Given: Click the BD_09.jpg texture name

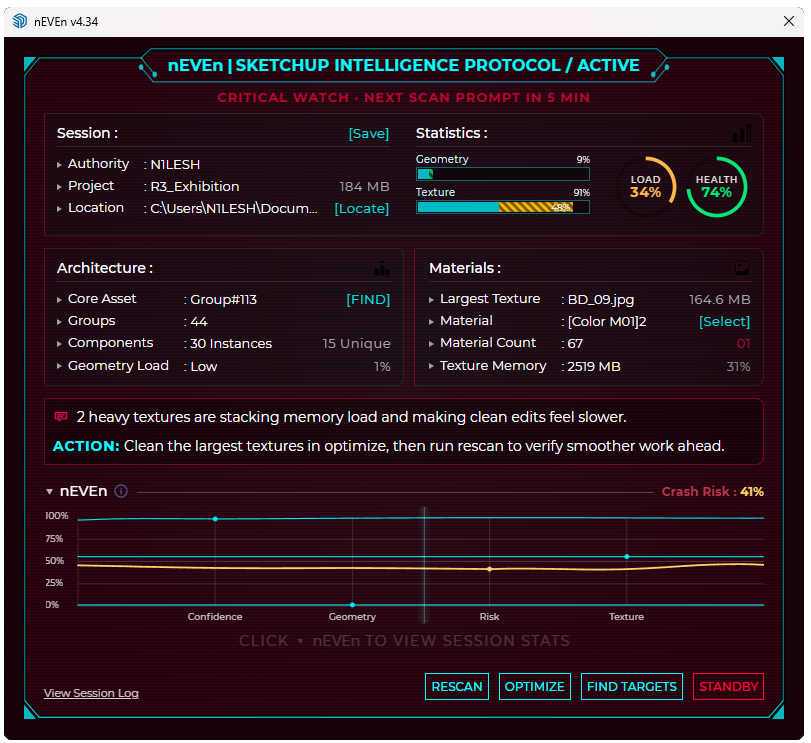Looking at the screenshot, I should coord(600,300).
